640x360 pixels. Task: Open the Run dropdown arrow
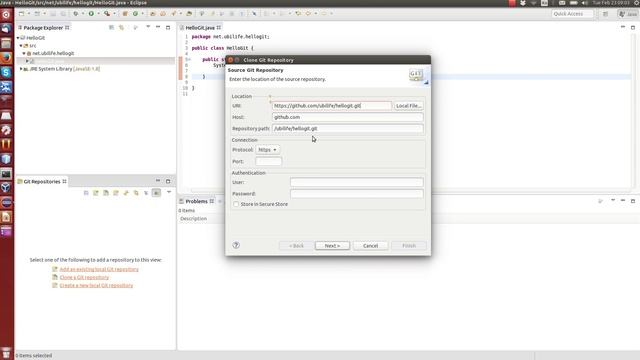pyautogui.click(x=98, y=13)
